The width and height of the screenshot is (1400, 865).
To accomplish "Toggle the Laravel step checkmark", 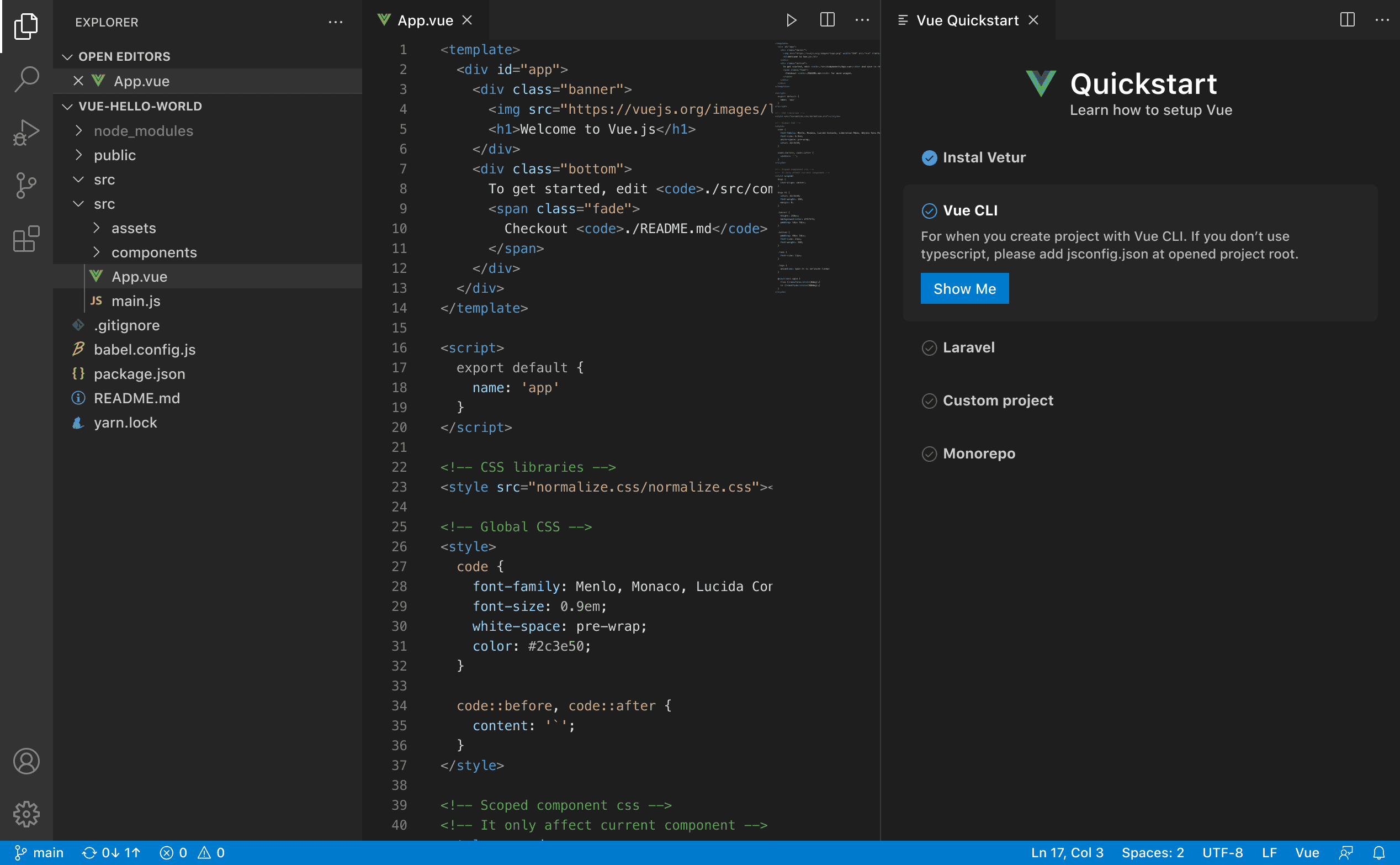I will (x=930, y=348).
